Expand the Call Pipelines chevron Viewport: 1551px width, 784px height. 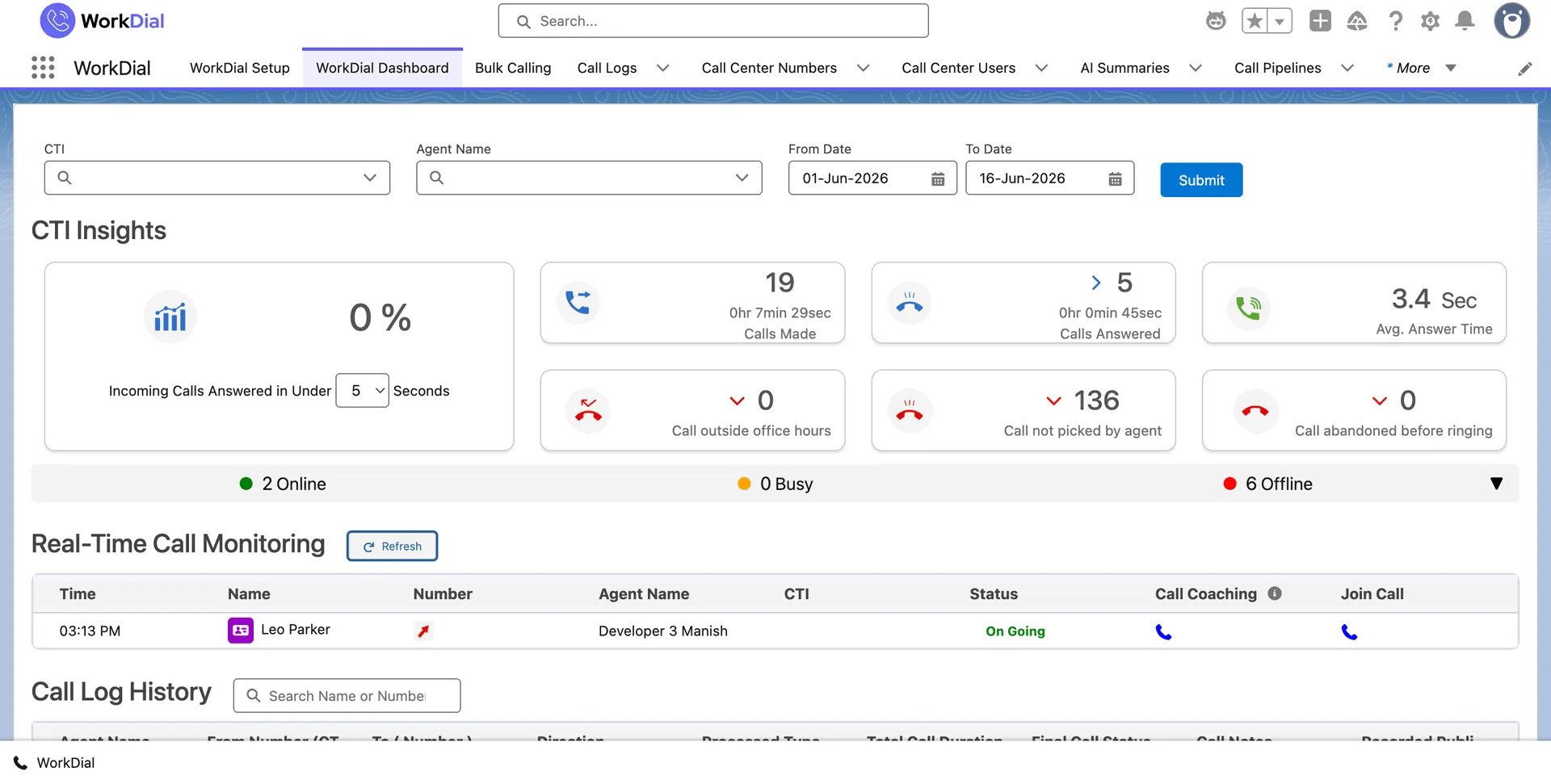(x=1347, y=68)
